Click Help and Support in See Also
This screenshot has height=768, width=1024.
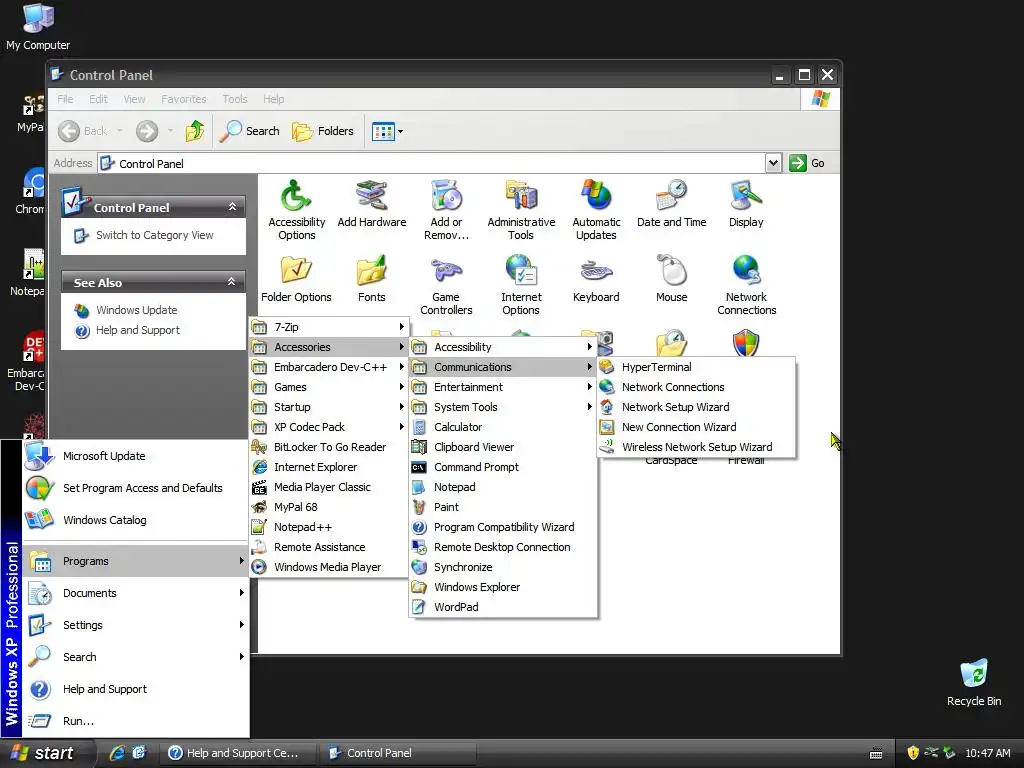[138, 330]
